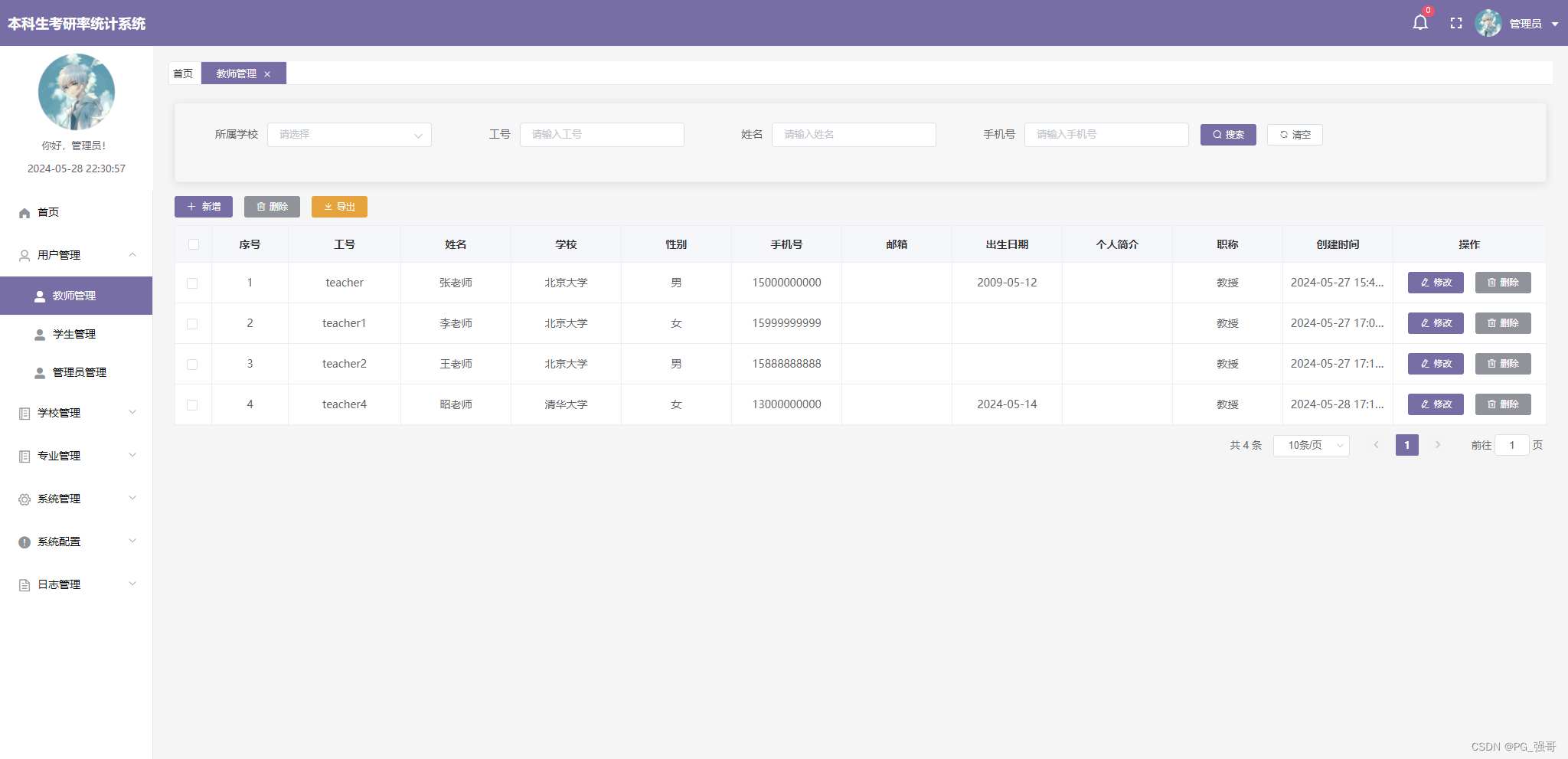
Task: Click the sidebar profile picture
Action: [77, 92]
